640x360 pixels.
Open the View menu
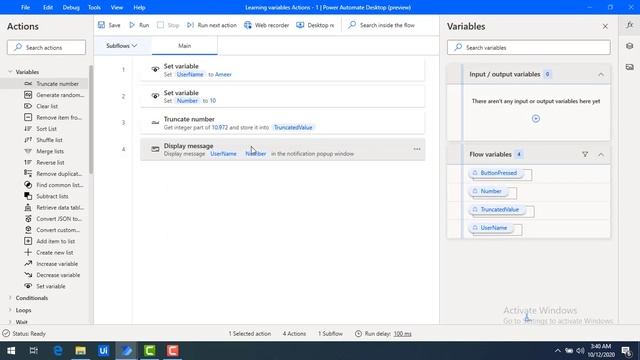(x=117, y=7)
